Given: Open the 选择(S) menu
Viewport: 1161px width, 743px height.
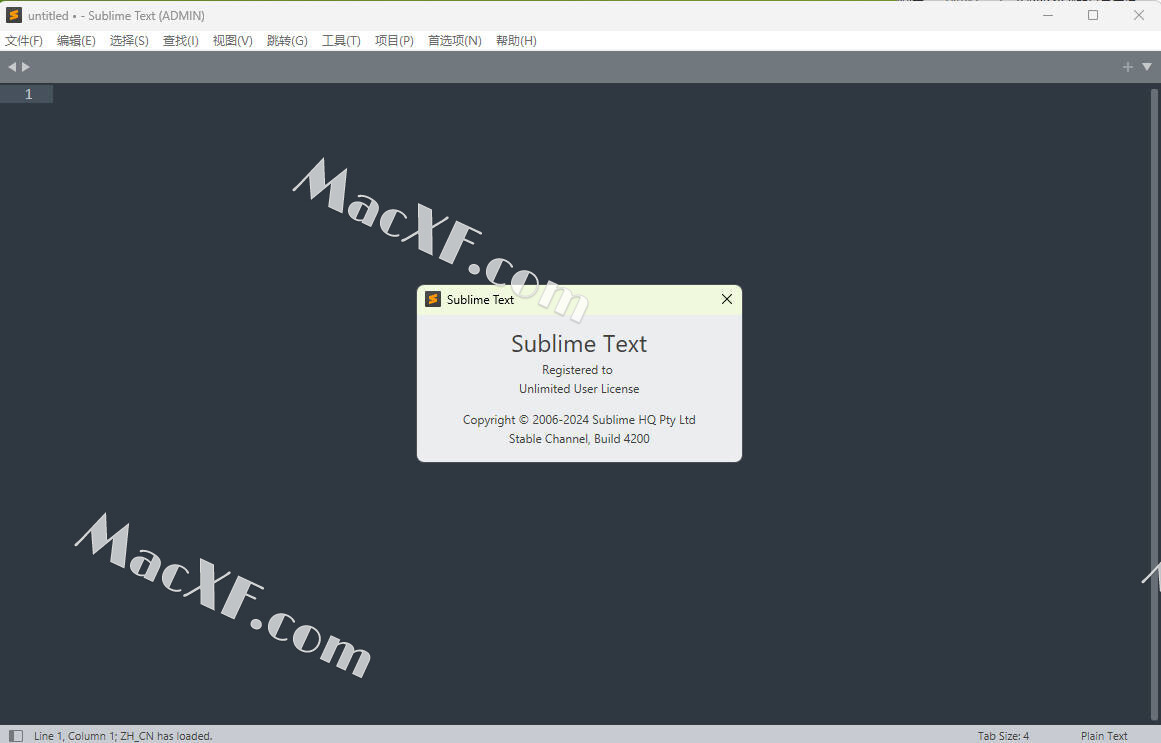Looking at the screenshot, I should point(129,41).
